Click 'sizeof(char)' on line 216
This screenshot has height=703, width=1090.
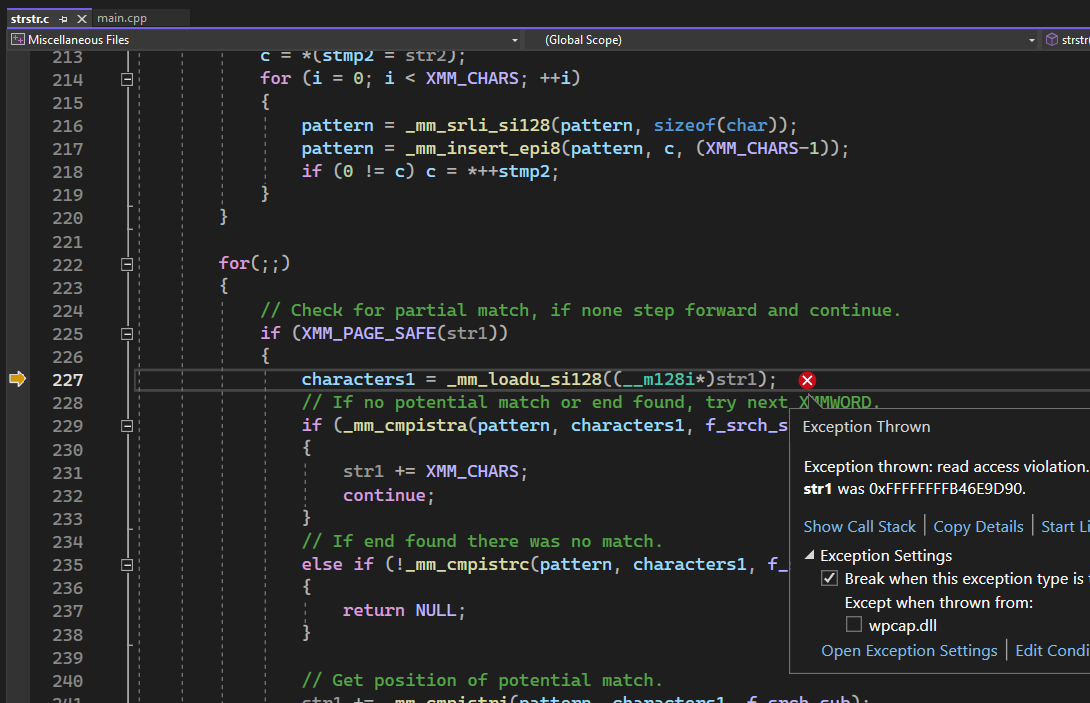(x=715, y=125)
